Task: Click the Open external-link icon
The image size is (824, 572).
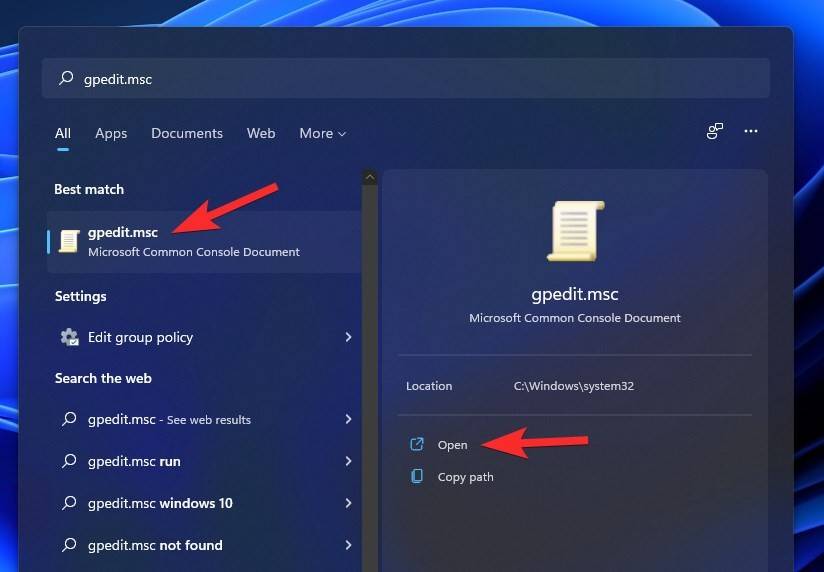Action: click(x=417, y=444)
